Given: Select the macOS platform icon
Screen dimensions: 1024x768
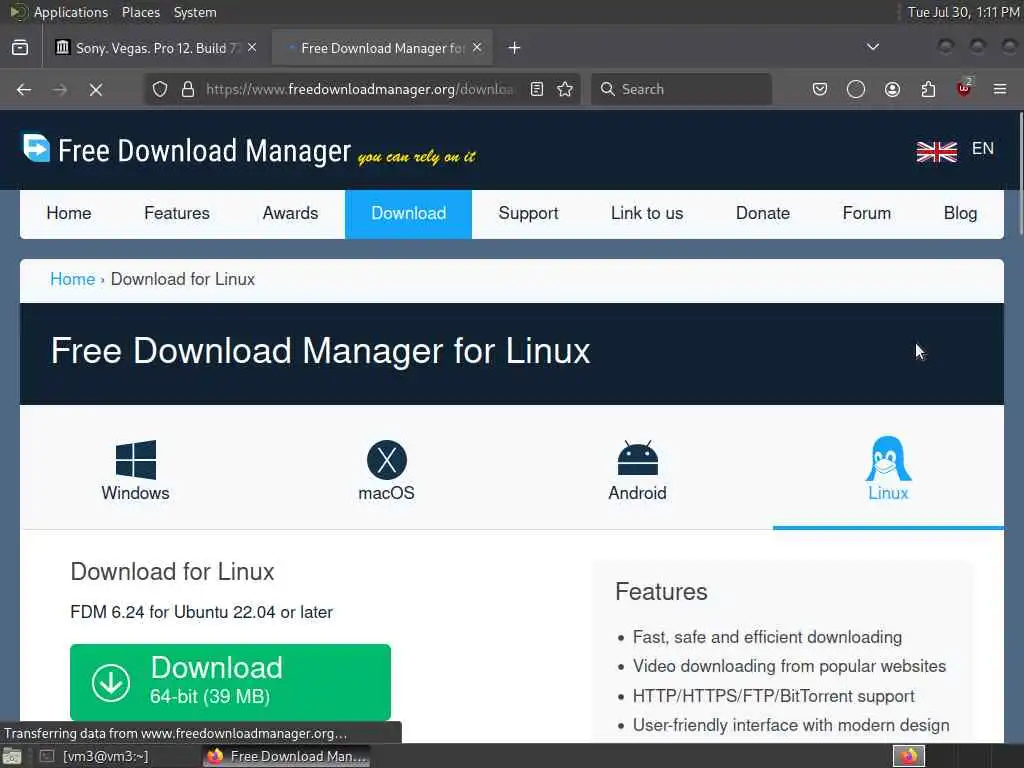Looking at the screenshot, I should [x=387, y=460].
